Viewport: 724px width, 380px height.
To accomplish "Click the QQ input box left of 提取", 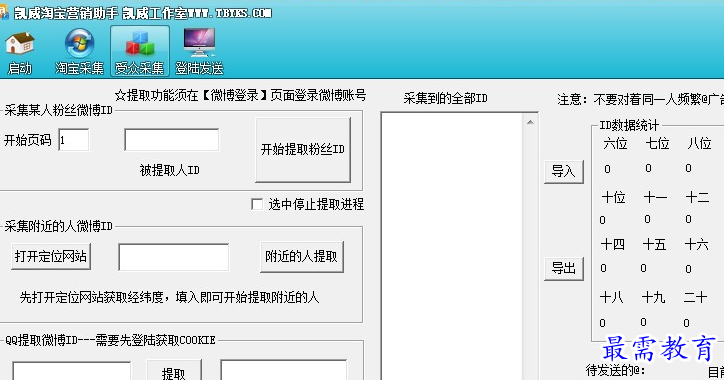I will (x=72, y=371).
